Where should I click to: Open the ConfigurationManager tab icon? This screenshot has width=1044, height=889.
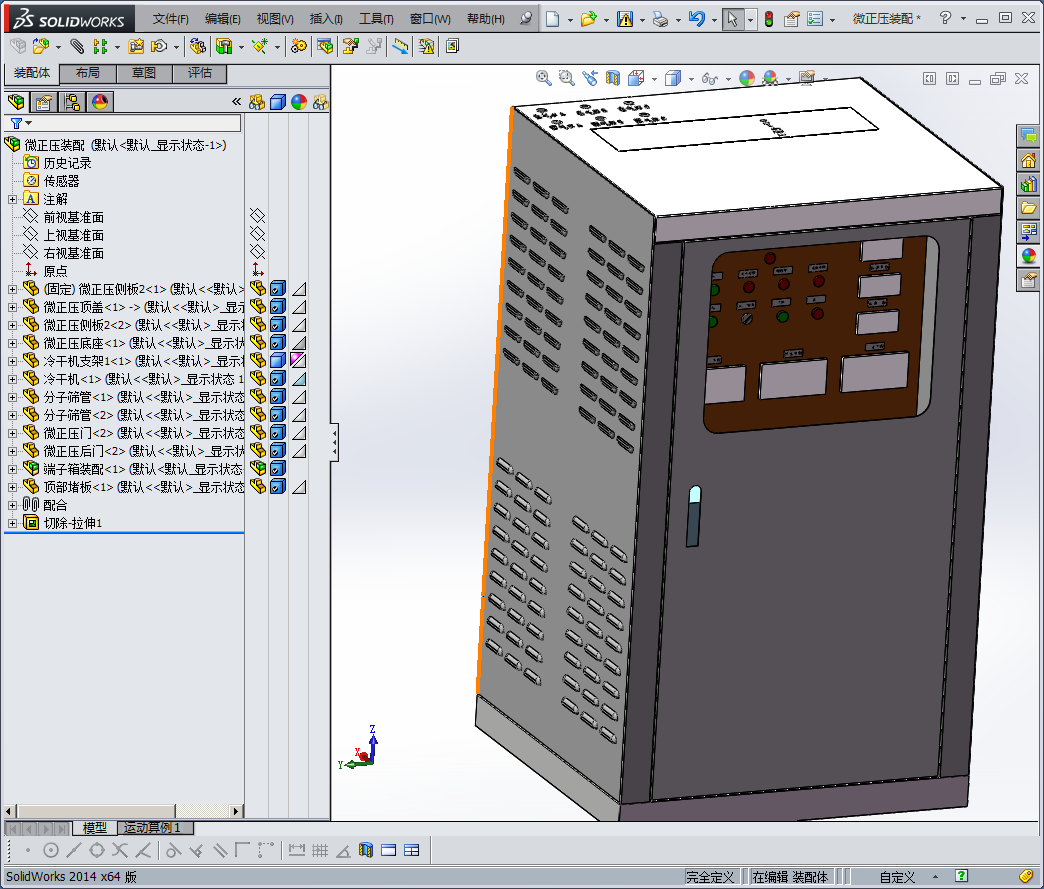pyautogui.click(x=72, y=101)
